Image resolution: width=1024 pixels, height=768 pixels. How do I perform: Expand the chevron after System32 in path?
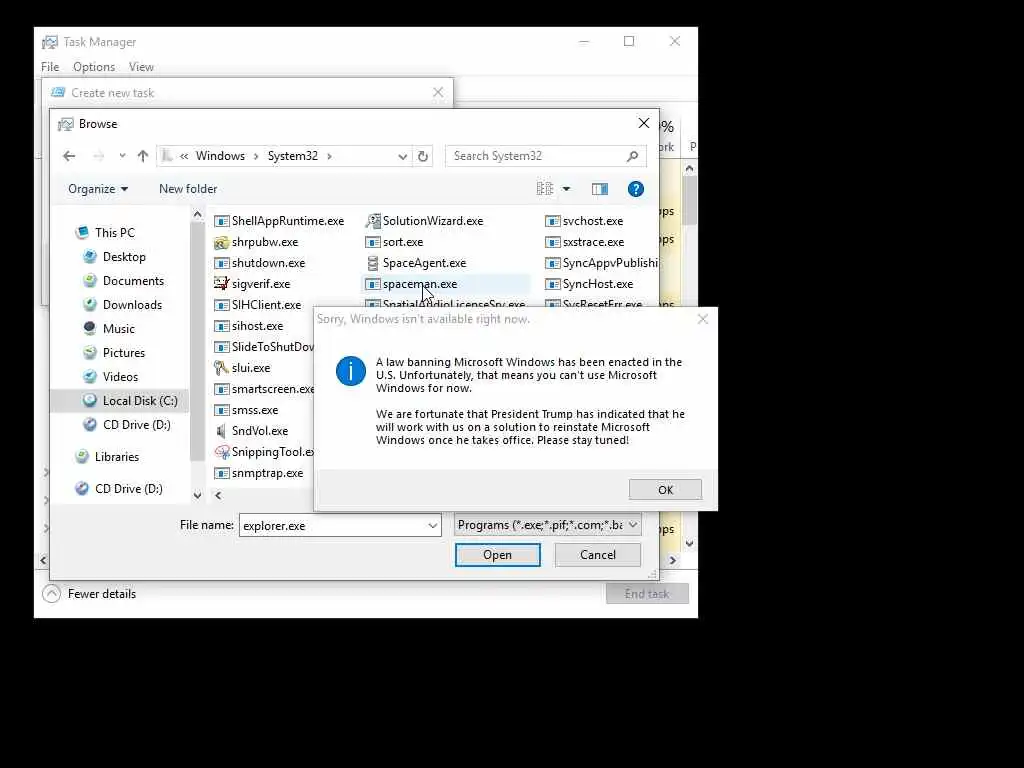pos(329,156)
